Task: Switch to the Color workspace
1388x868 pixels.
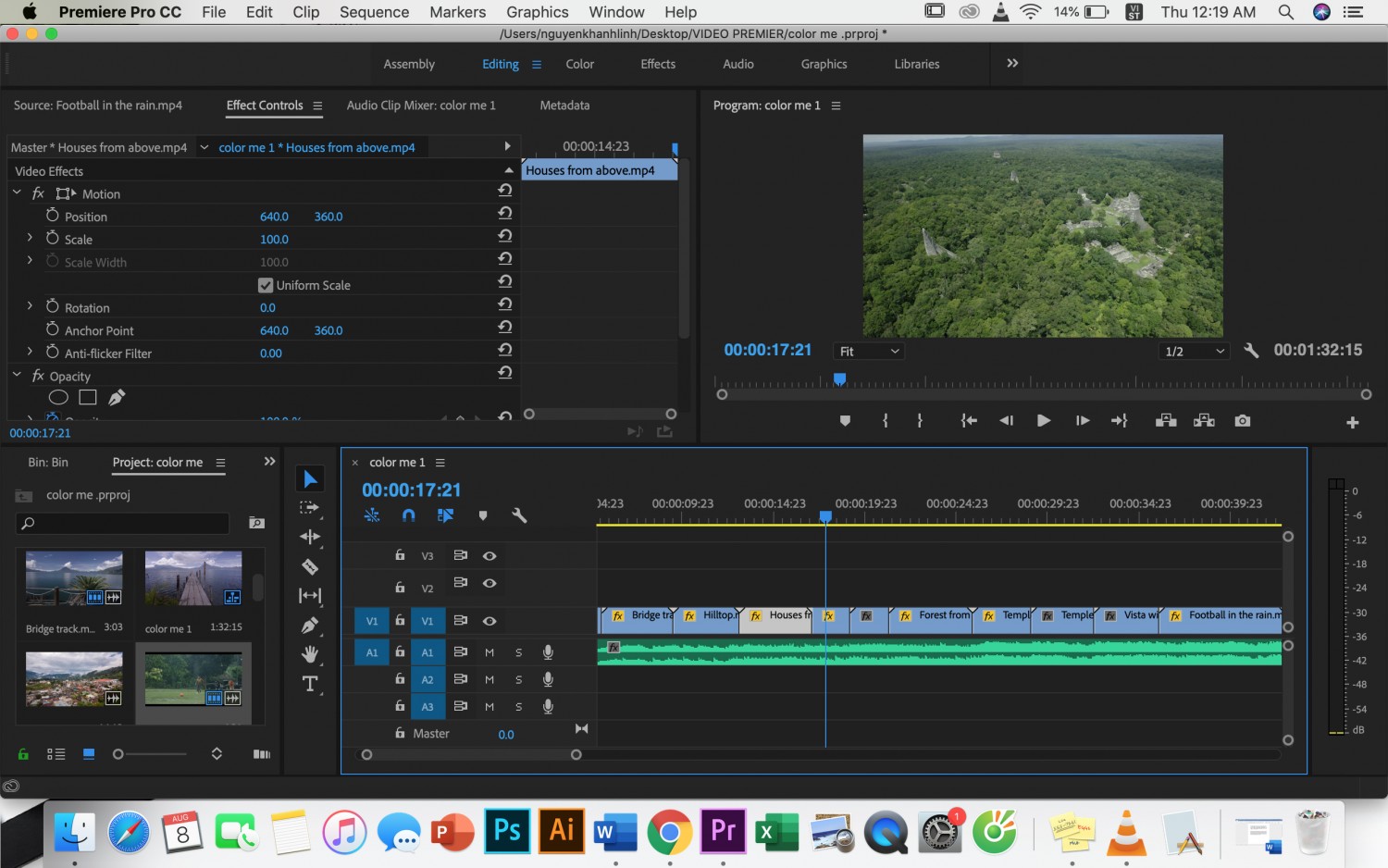Action: [x=579, y=64]
